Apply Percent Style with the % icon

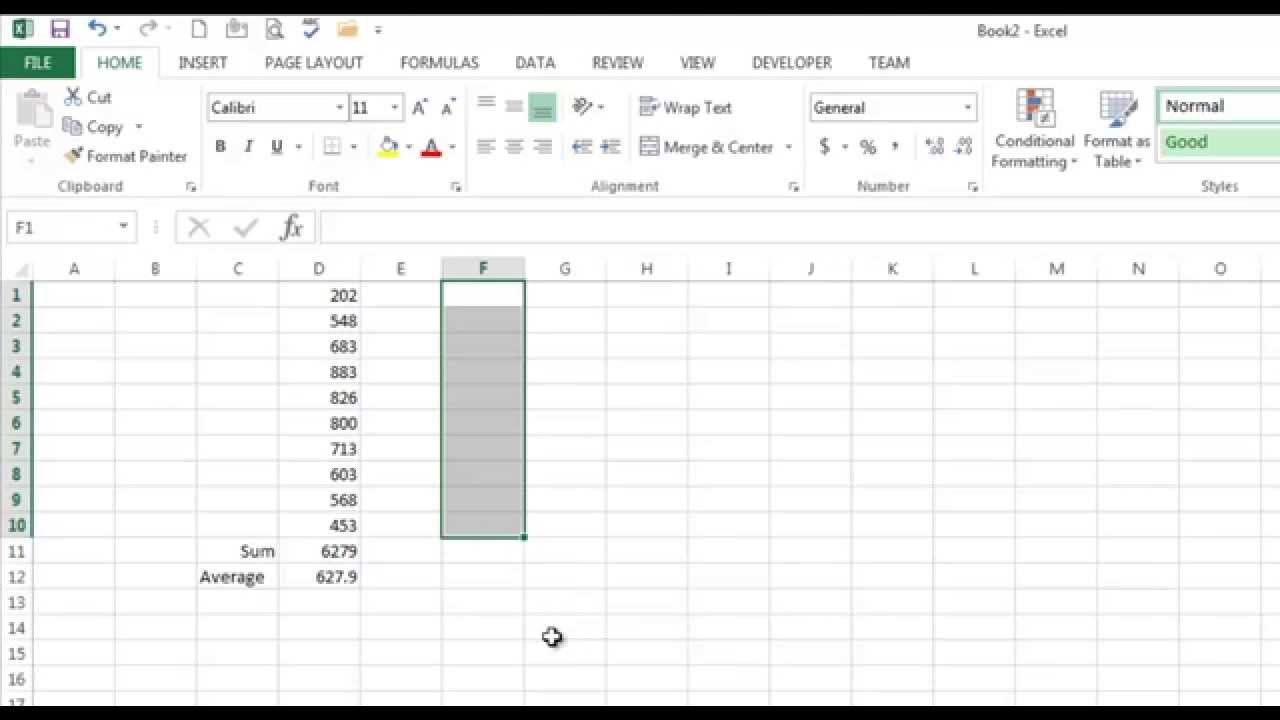(868, 147)
